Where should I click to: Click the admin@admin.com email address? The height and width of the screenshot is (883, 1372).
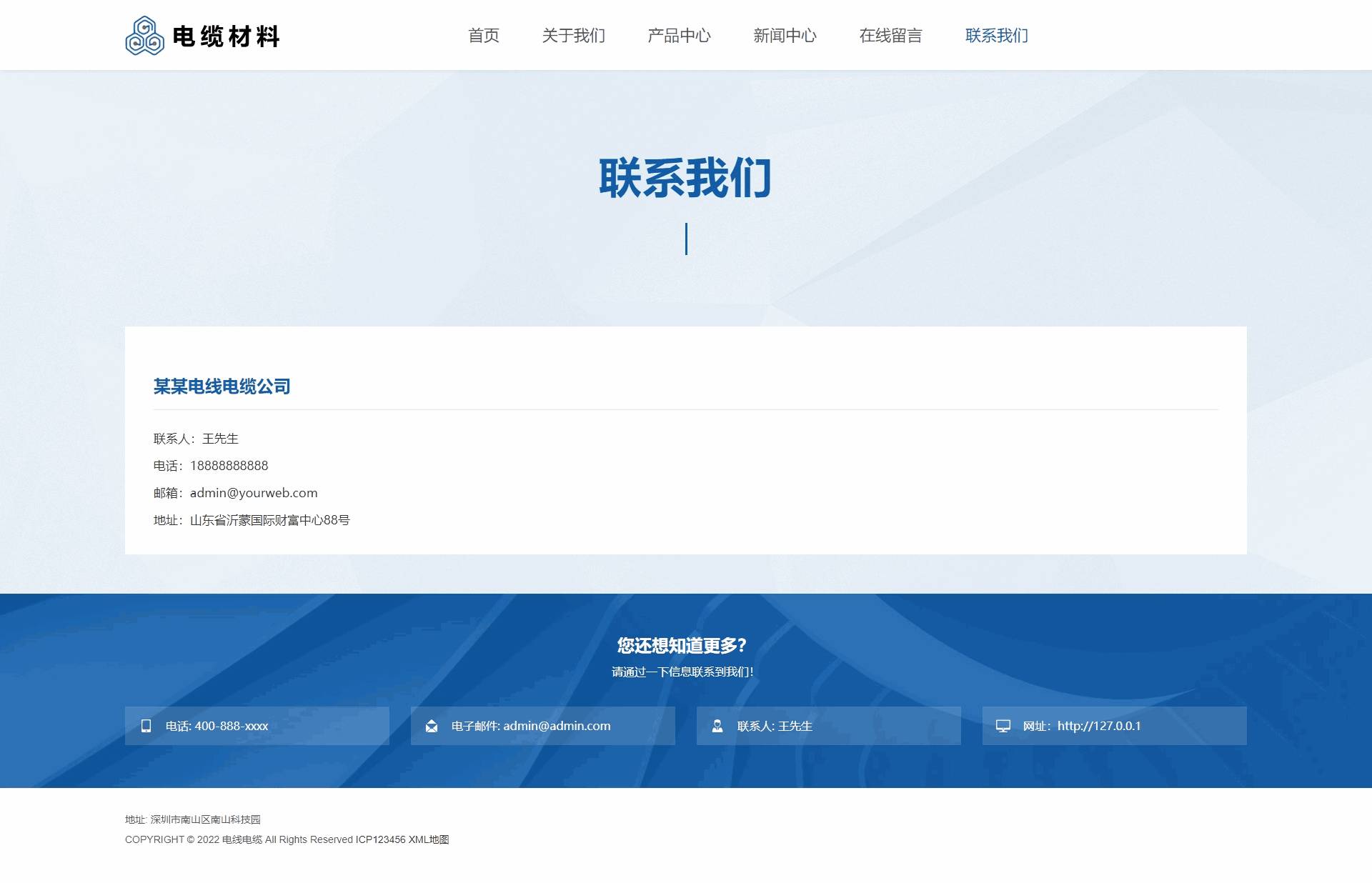click(x=557, y=725)
